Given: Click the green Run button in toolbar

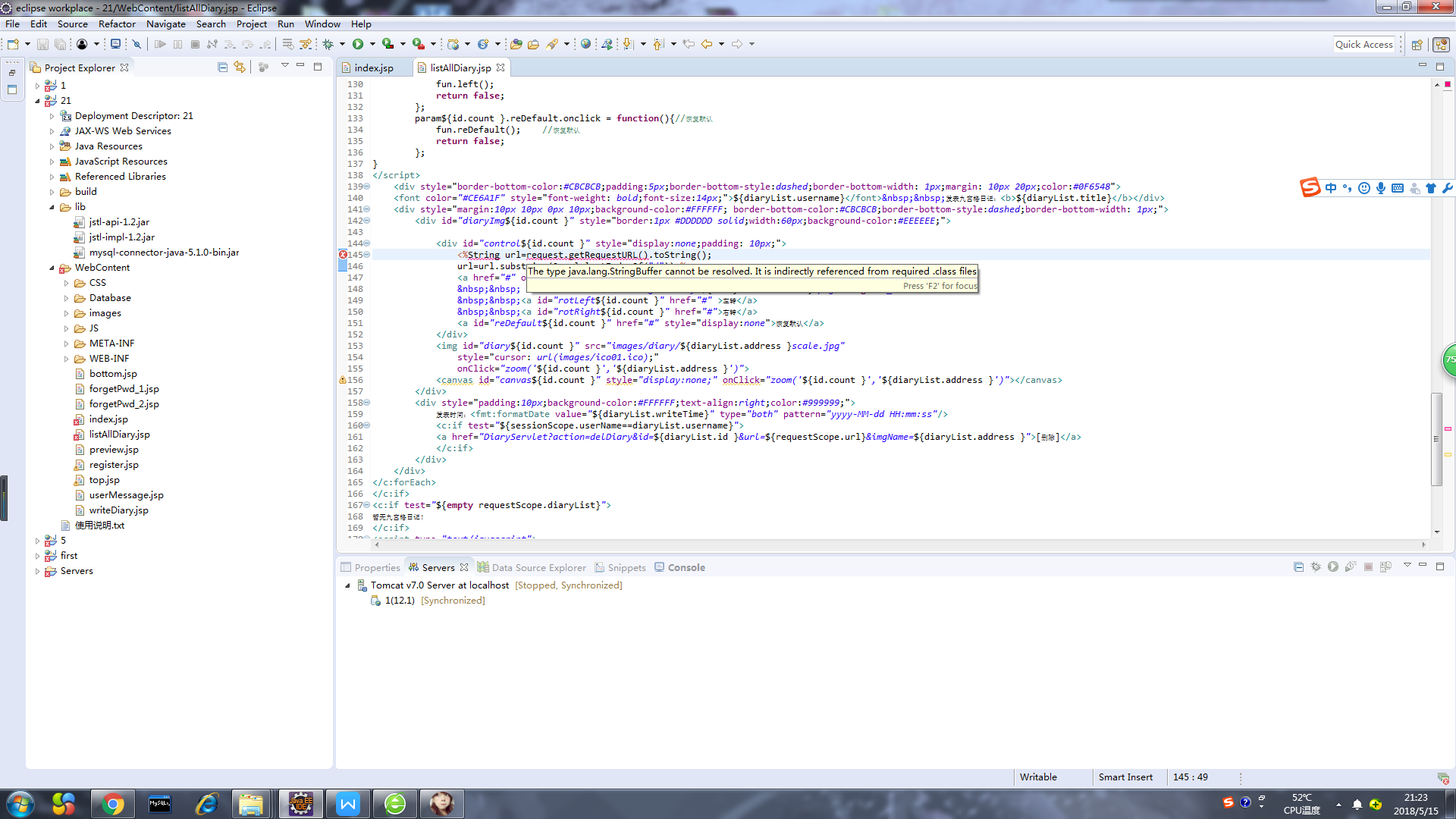Looking at the screenshot, I should [x=358, y=44].
